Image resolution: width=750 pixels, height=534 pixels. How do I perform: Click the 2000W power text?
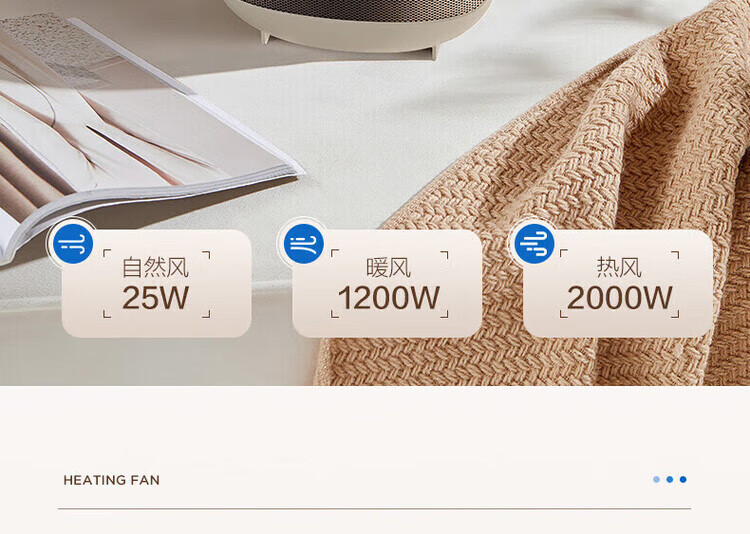[619, 298]
